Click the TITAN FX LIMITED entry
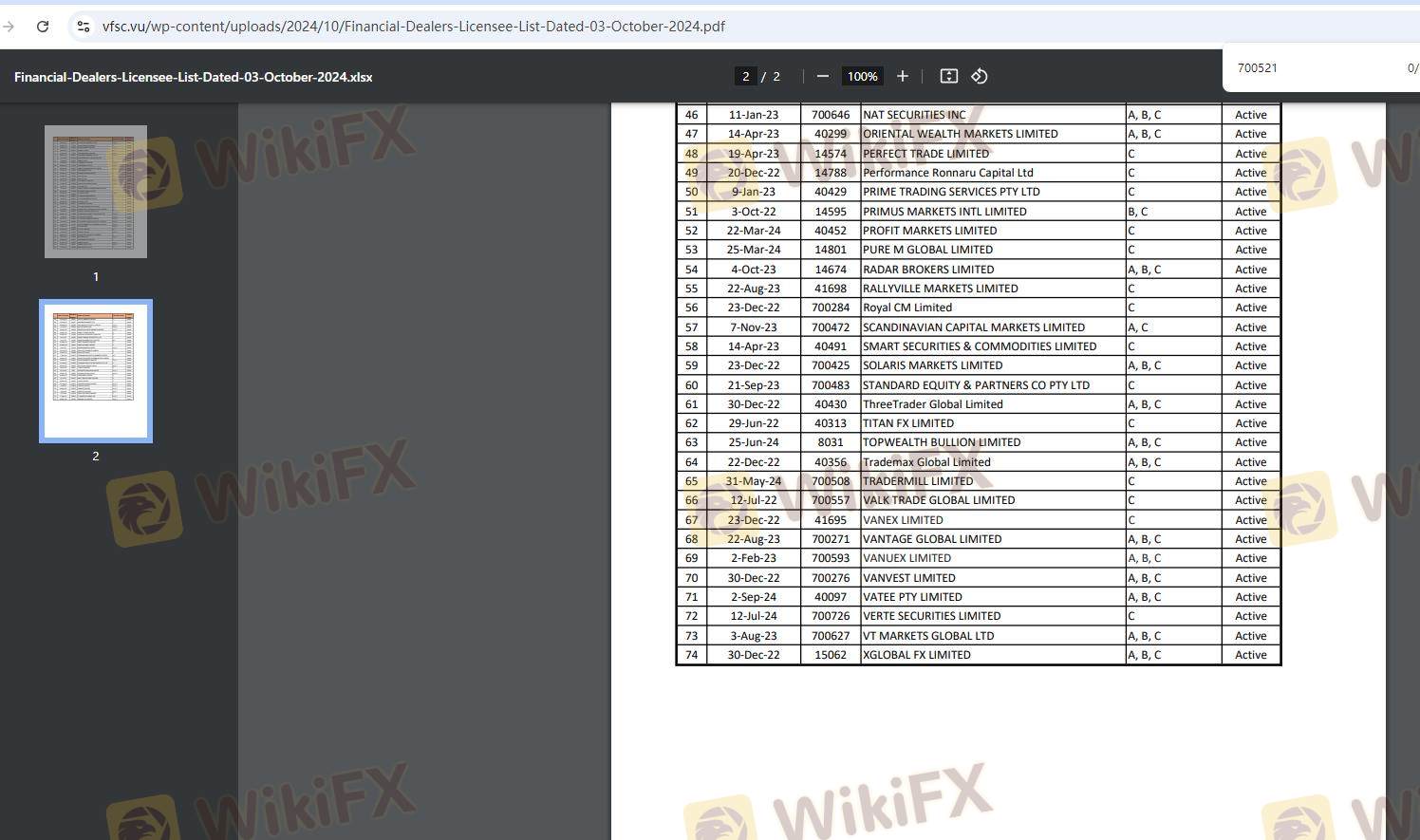1420x840 pixels. [x=907, y=423]
